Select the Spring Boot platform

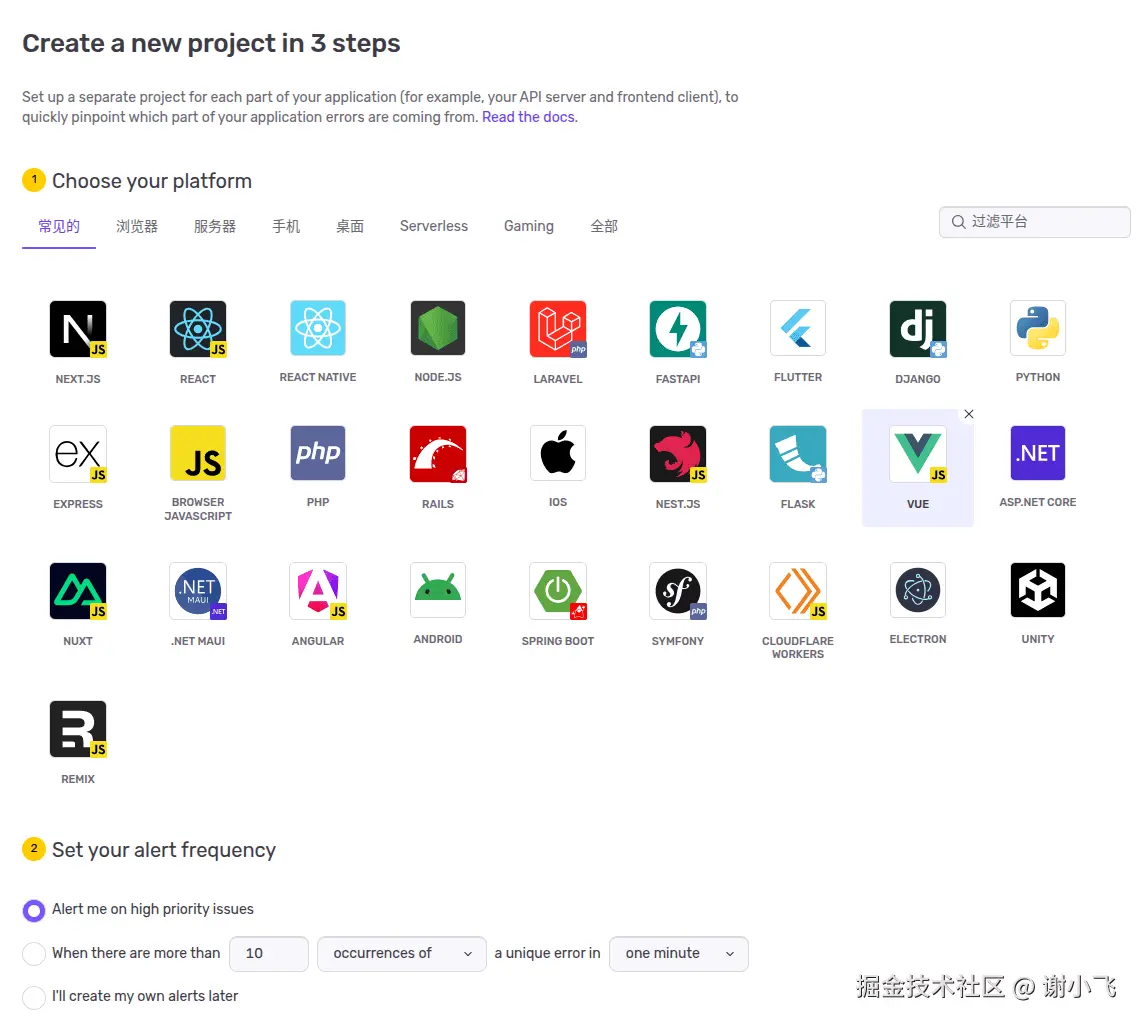pyautogui.click(x=557, y=591)
